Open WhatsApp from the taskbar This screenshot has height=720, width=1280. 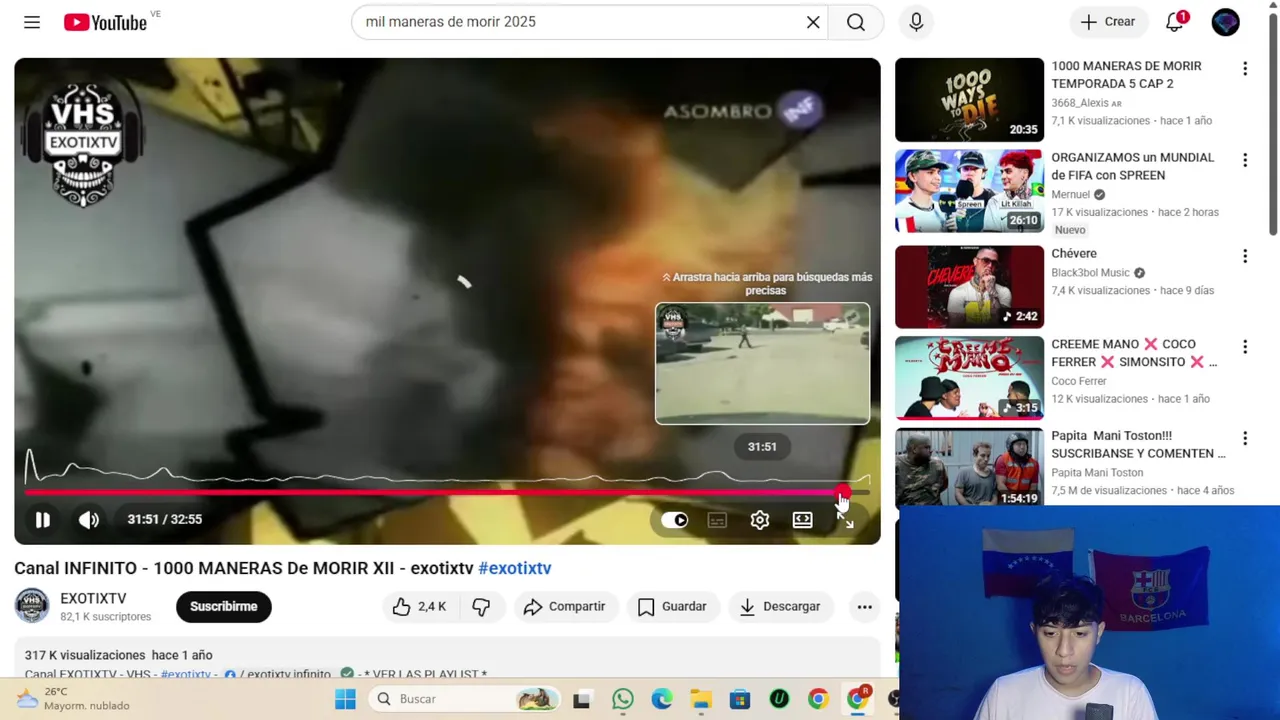point(623,699)
